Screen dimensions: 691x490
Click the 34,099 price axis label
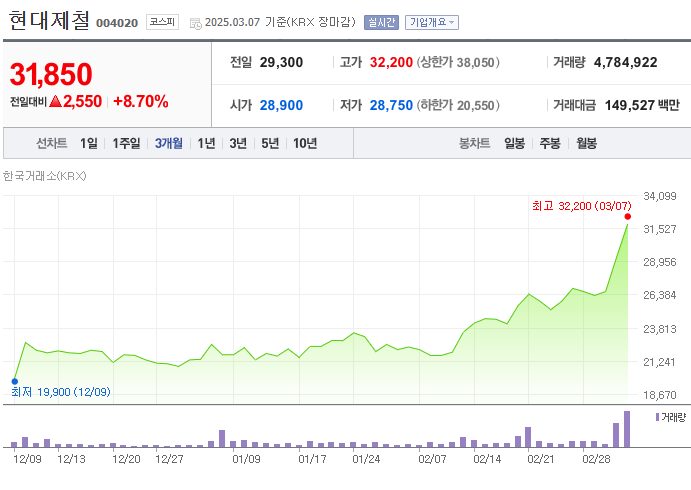pos(660,196)
